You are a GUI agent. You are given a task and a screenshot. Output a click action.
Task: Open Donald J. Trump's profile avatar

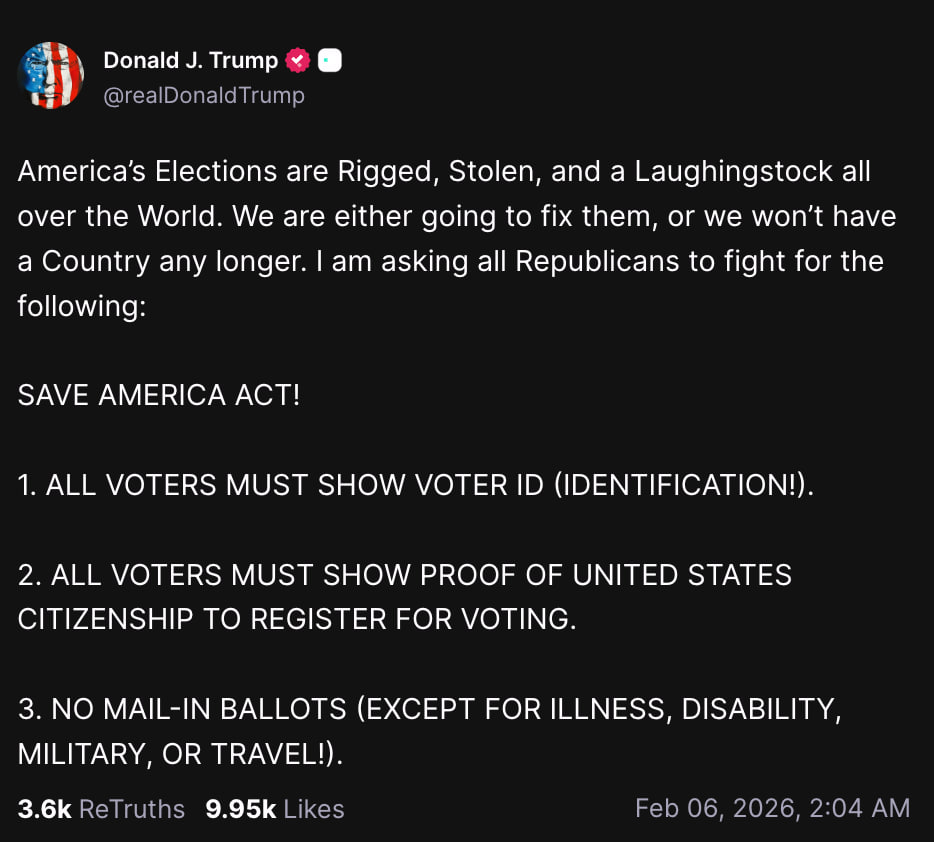[x=51, y=76]
